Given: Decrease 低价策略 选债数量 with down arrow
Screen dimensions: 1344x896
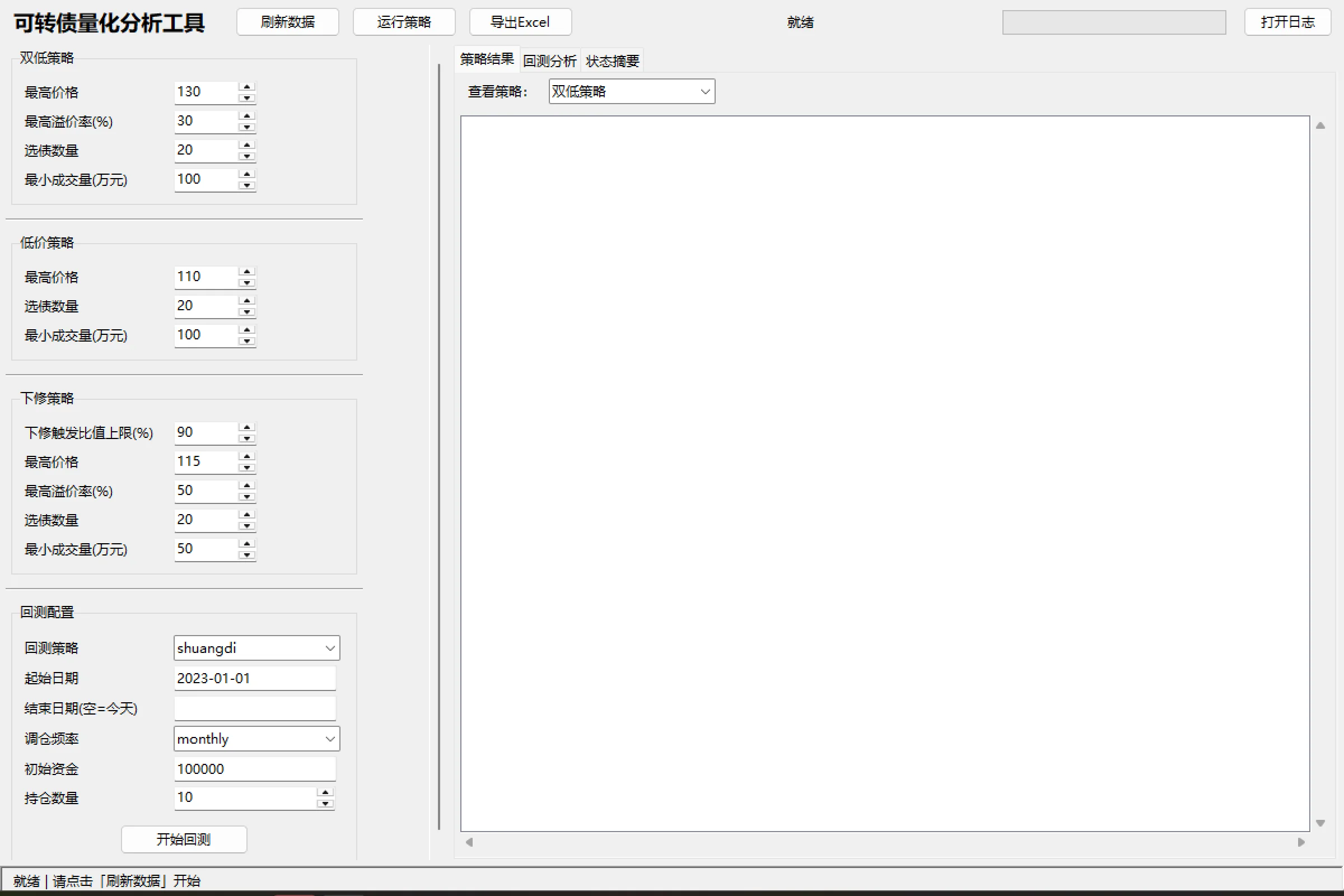Looking at the screenshot, I should [x=247, y=311].
